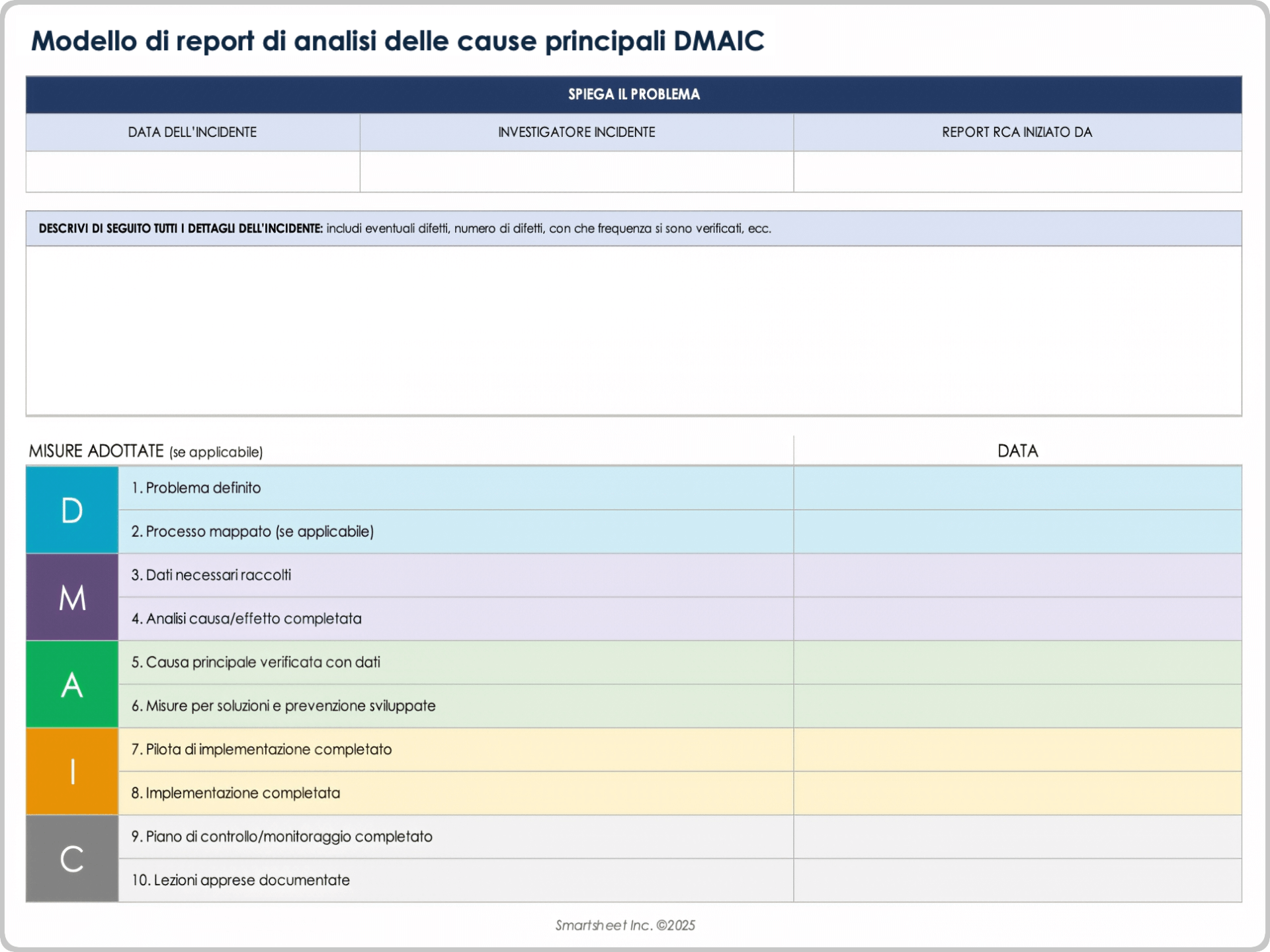Viewport: 1270px width, 952px height.
Task: Click the orange I Improve phase block
Action: tap(71, 771)
